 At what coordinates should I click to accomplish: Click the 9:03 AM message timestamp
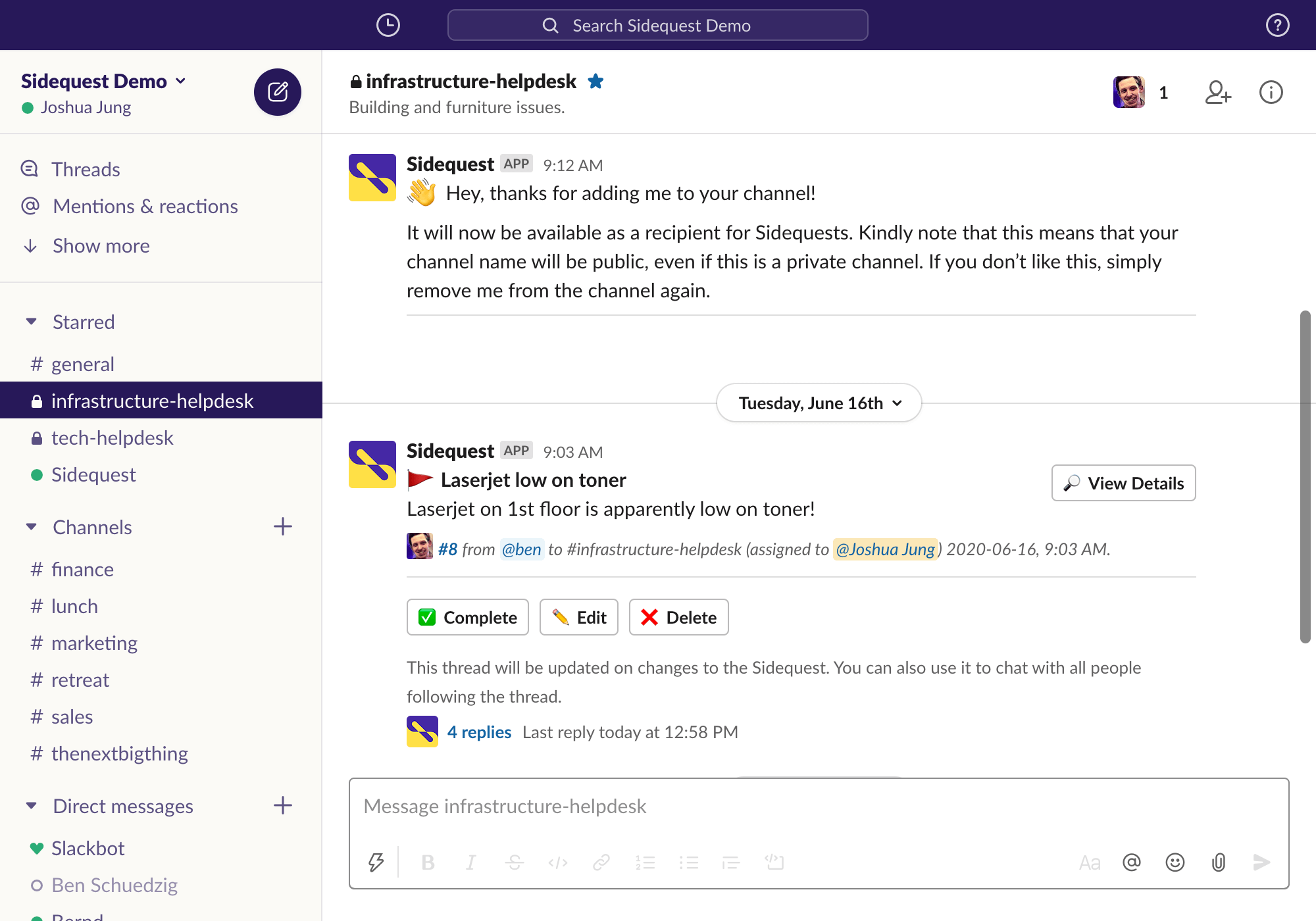tap(572, 452)
